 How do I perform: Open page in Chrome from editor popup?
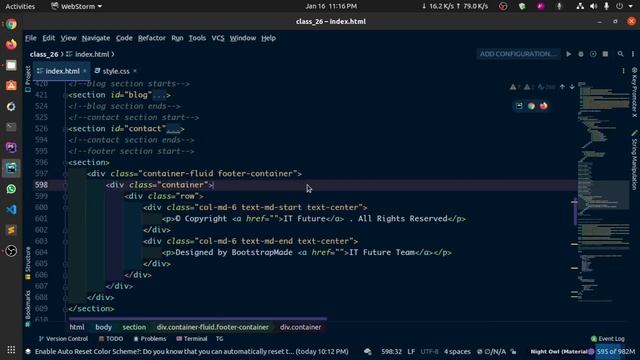(531, 106)
